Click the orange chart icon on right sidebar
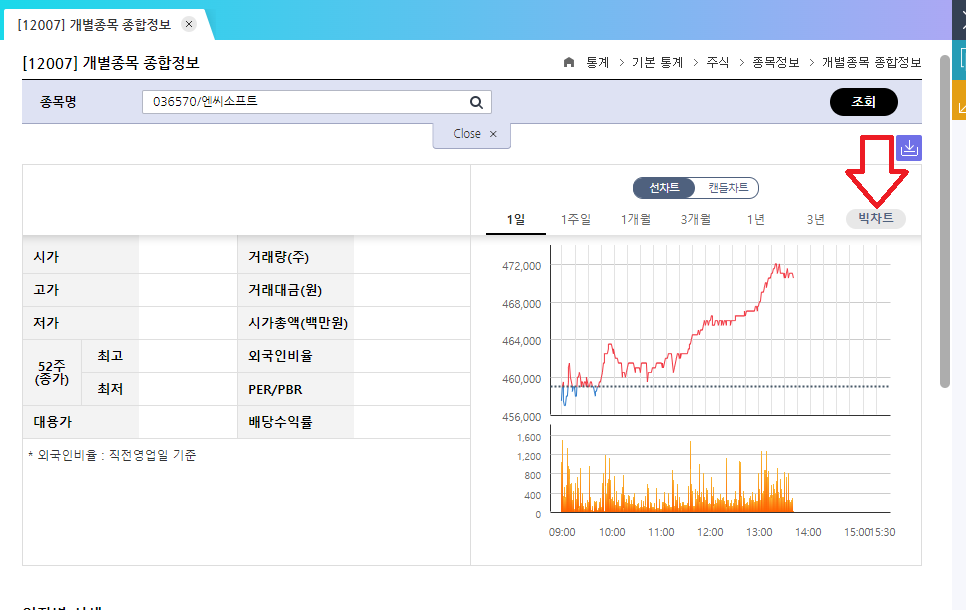The height and width of the screenshot is (610, 966). (959, 103)
